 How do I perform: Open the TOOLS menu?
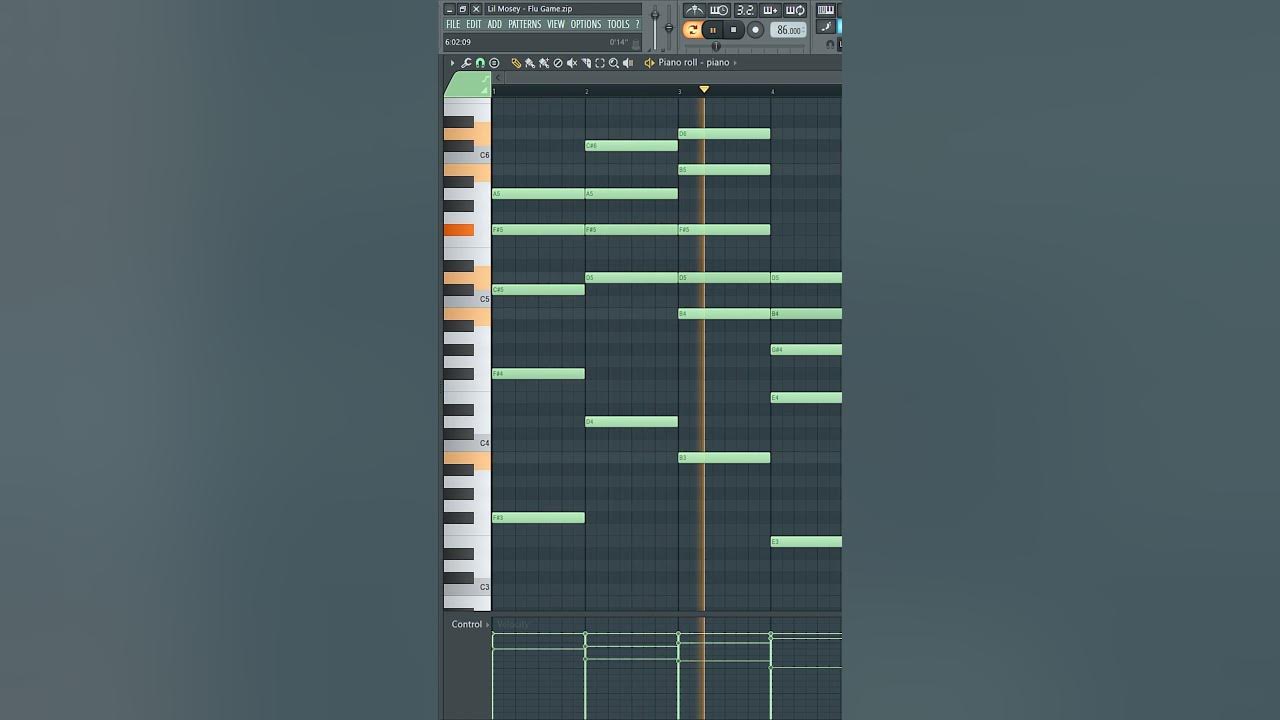(619, 24)
